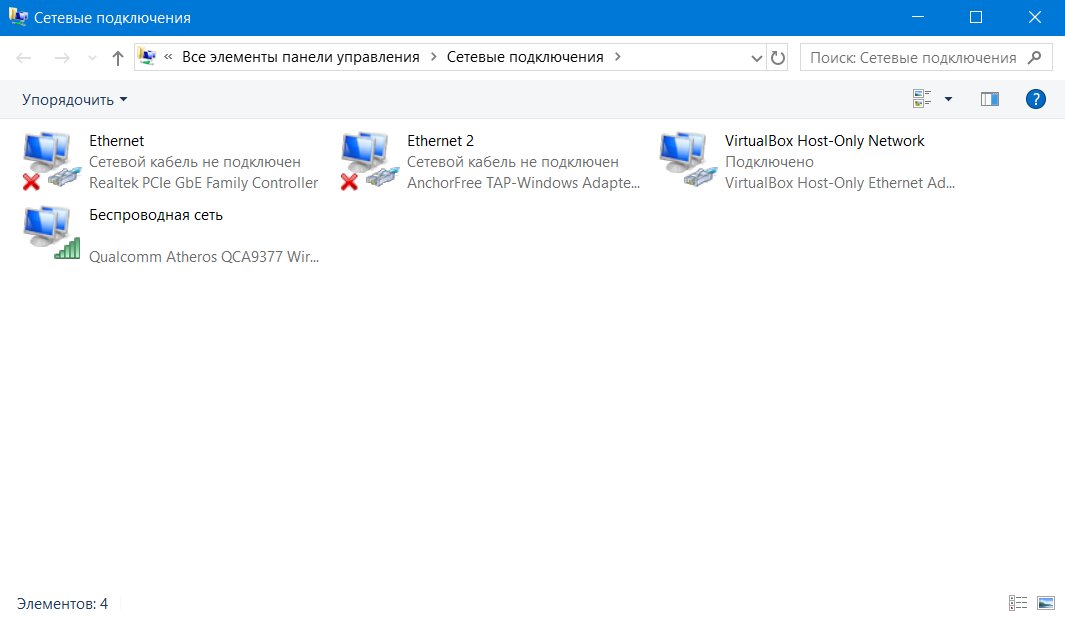Expand the address bar history dropdown
Screen dimensions: 1065x618
click(756, 58)
